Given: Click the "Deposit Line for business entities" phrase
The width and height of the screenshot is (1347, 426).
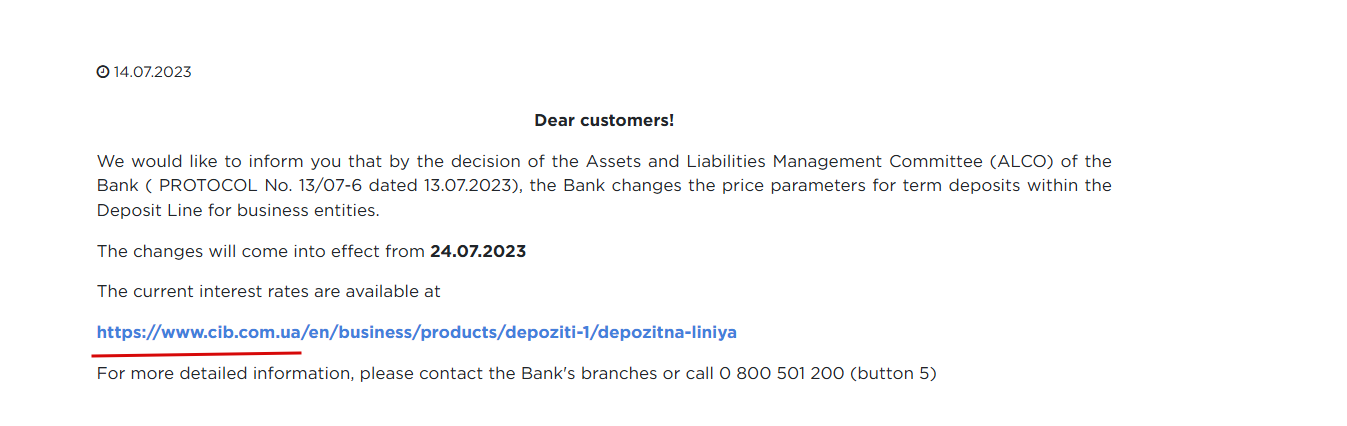Looking at the screenshot, I should tap(238, 211).
